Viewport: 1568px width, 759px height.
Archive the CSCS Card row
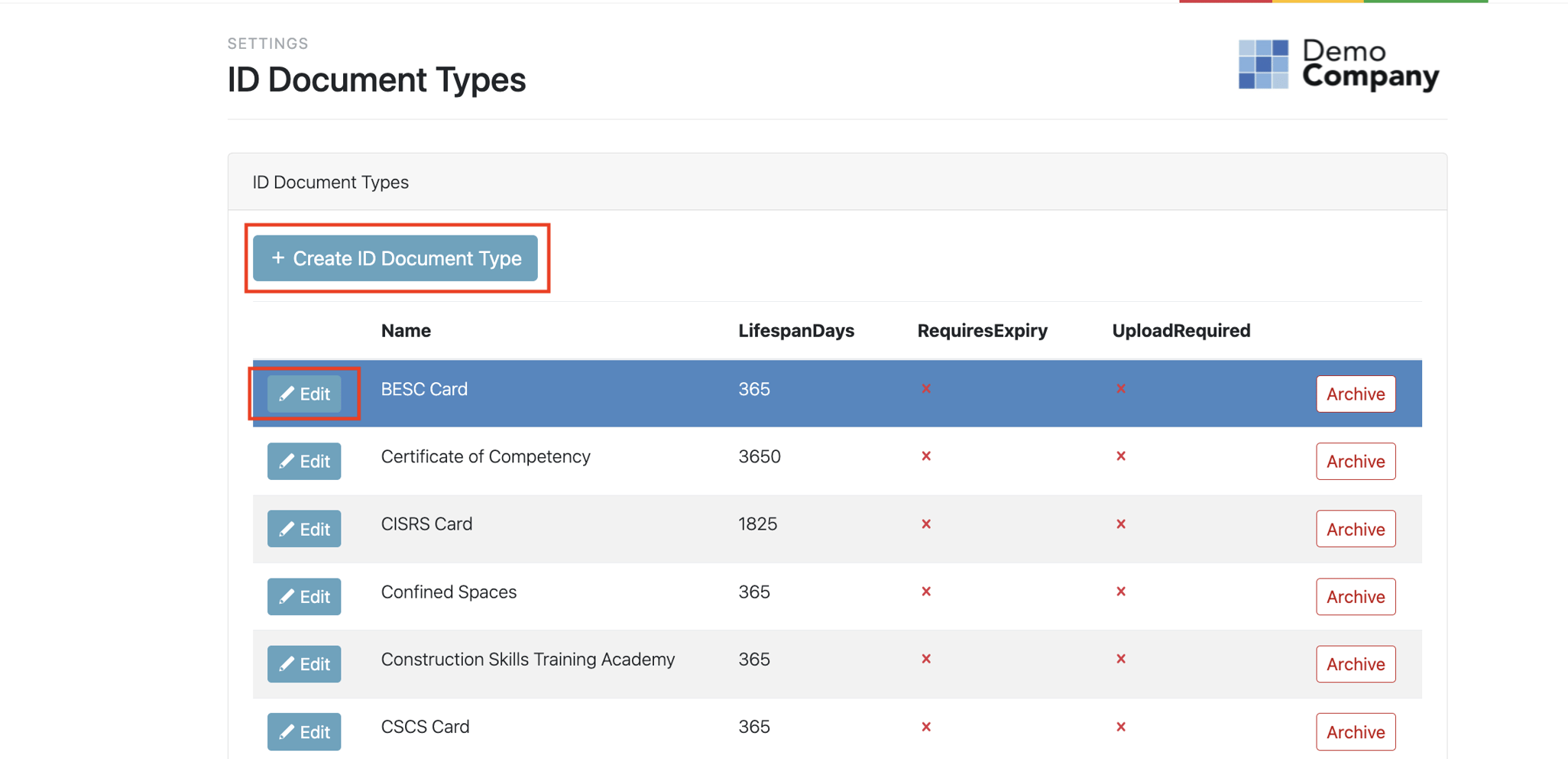1355,732
